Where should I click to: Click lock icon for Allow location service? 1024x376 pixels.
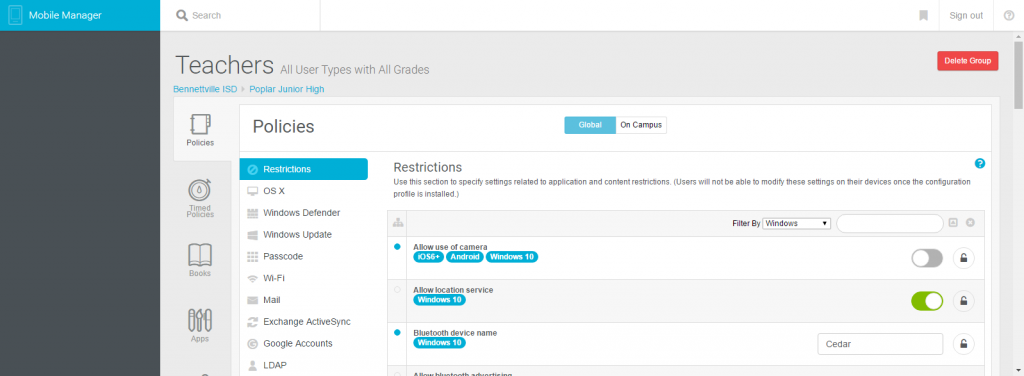click(963, 301)
